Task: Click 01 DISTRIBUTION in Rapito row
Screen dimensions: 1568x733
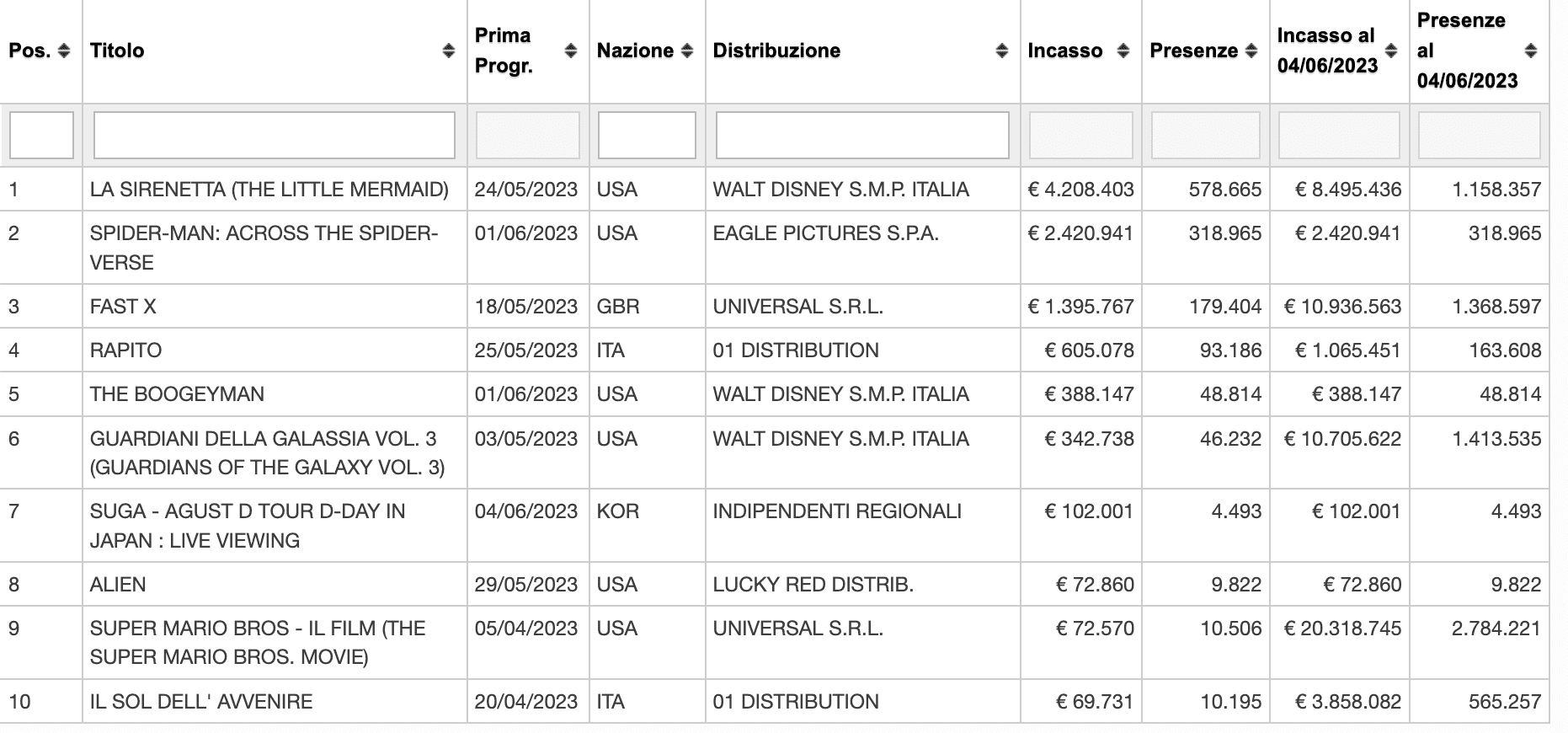Action: [x=796, y=350]
